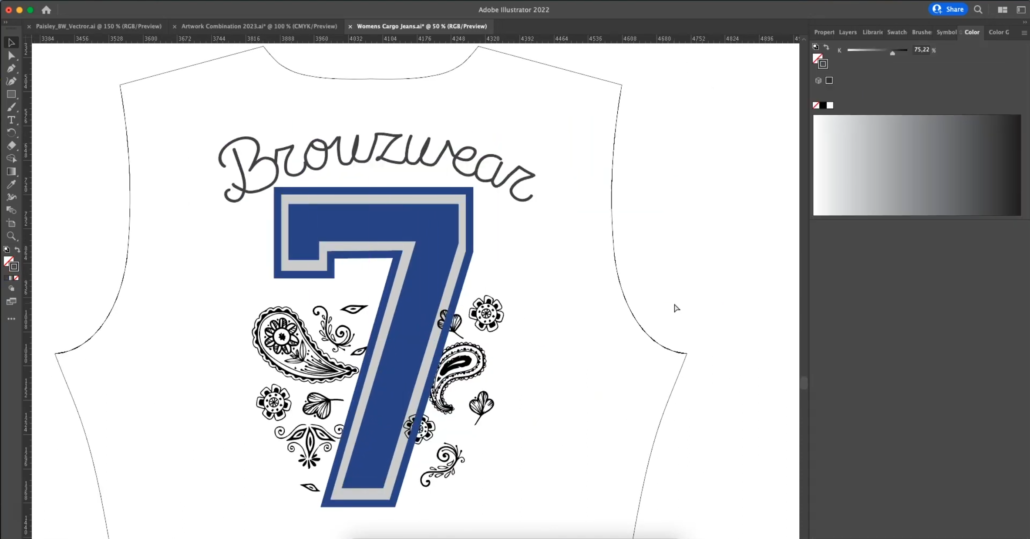Click the Home icon in title bar
Viewport: 1030px width, 539px height.
(46, 9)
